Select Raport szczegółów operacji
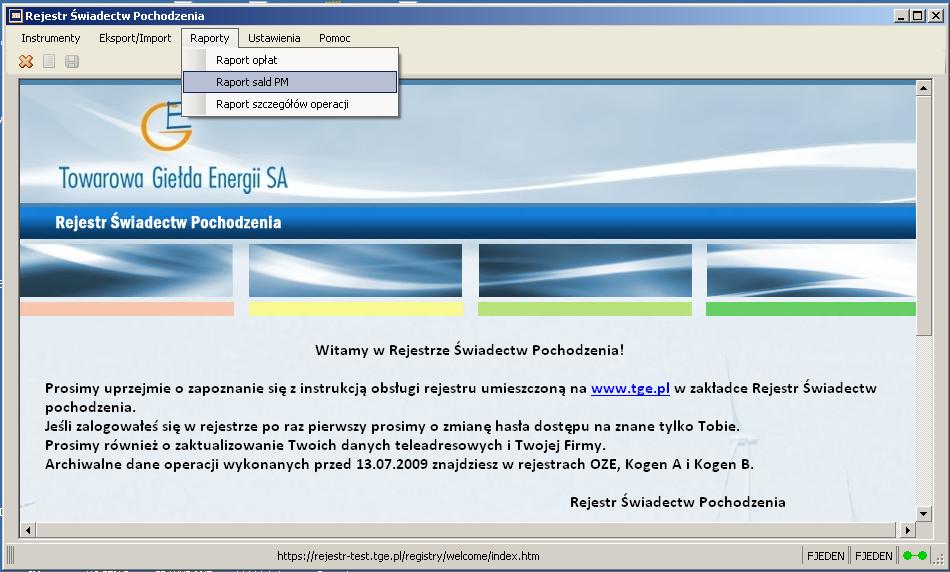Viewport: 950px width, 572px height. (x=290, y=104)
